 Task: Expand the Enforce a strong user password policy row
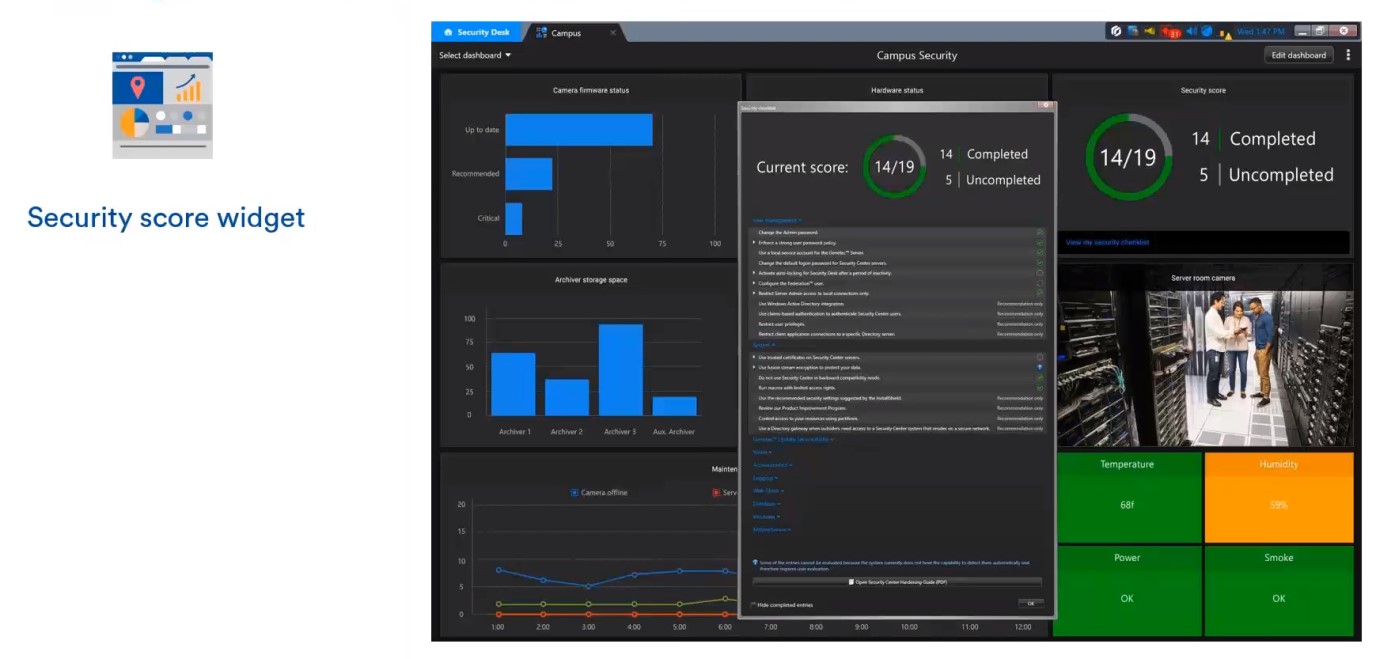point(754,242)
